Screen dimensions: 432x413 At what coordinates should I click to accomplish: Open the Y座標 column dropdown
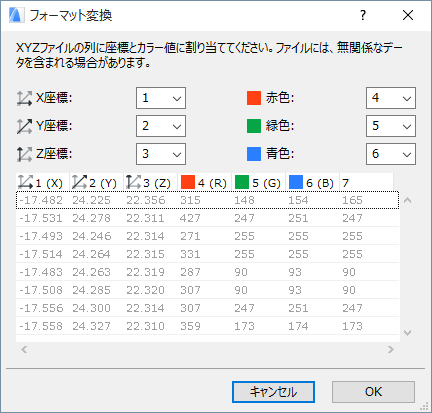pos(161,126)
